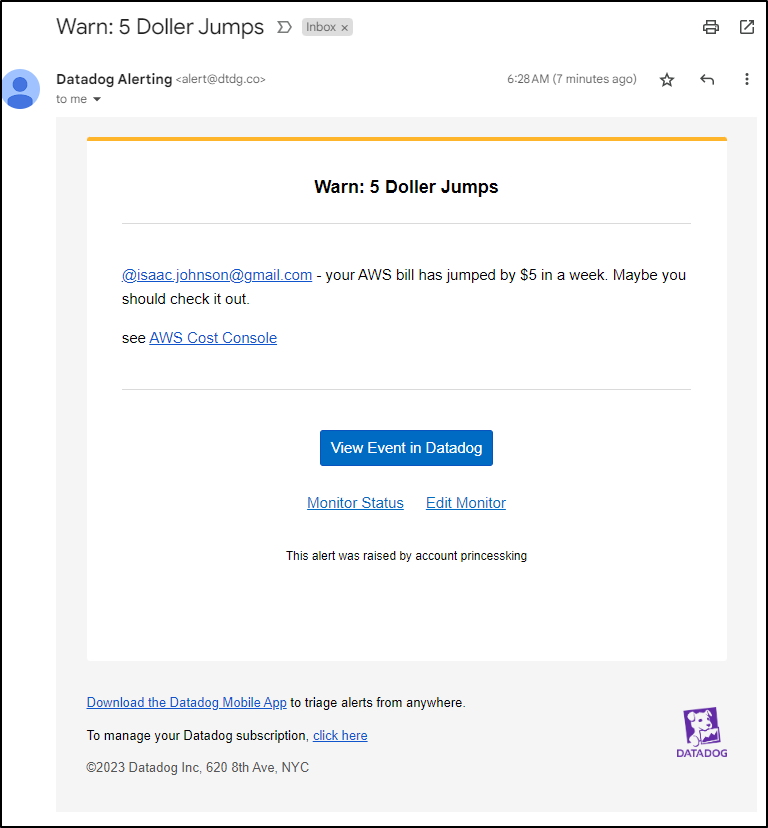Click 'This alert was raised by account princessking'
Viewport: 768px width, 828px height.
406,556
